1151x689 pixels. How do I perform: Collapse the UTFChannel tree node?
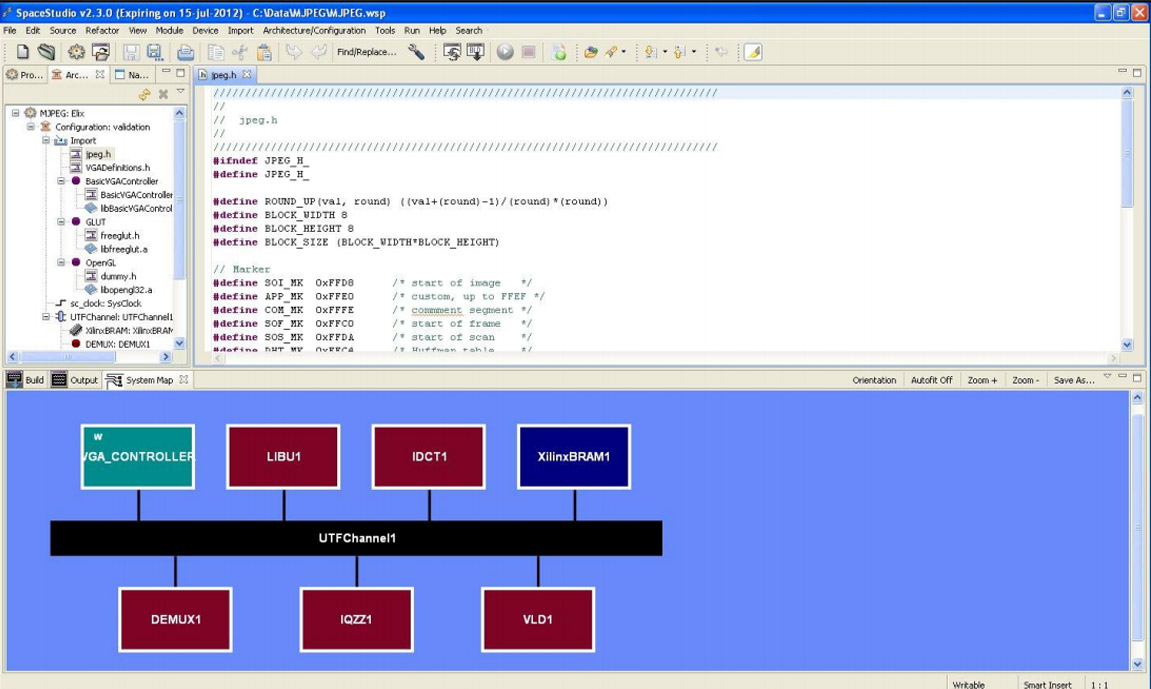pyautogui.click(x=46, y=317)
